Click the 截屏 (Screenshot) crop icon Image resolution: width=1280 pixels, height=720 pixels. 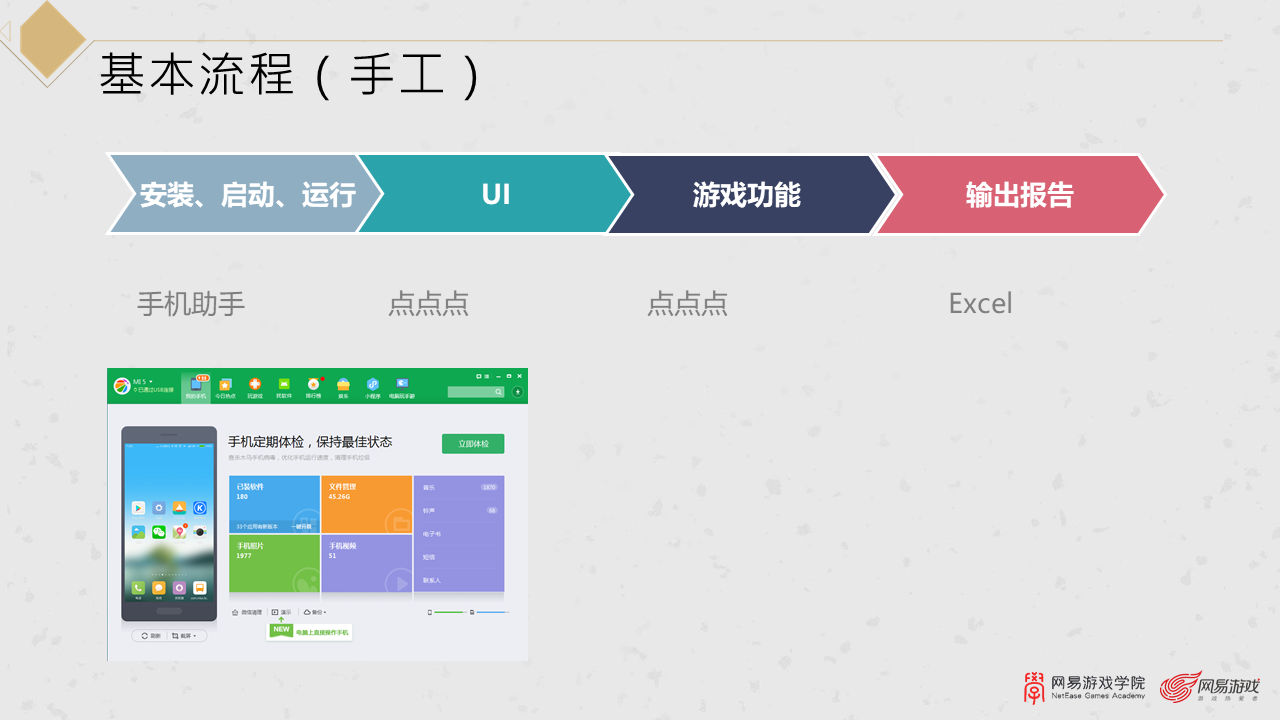(173, 635)
